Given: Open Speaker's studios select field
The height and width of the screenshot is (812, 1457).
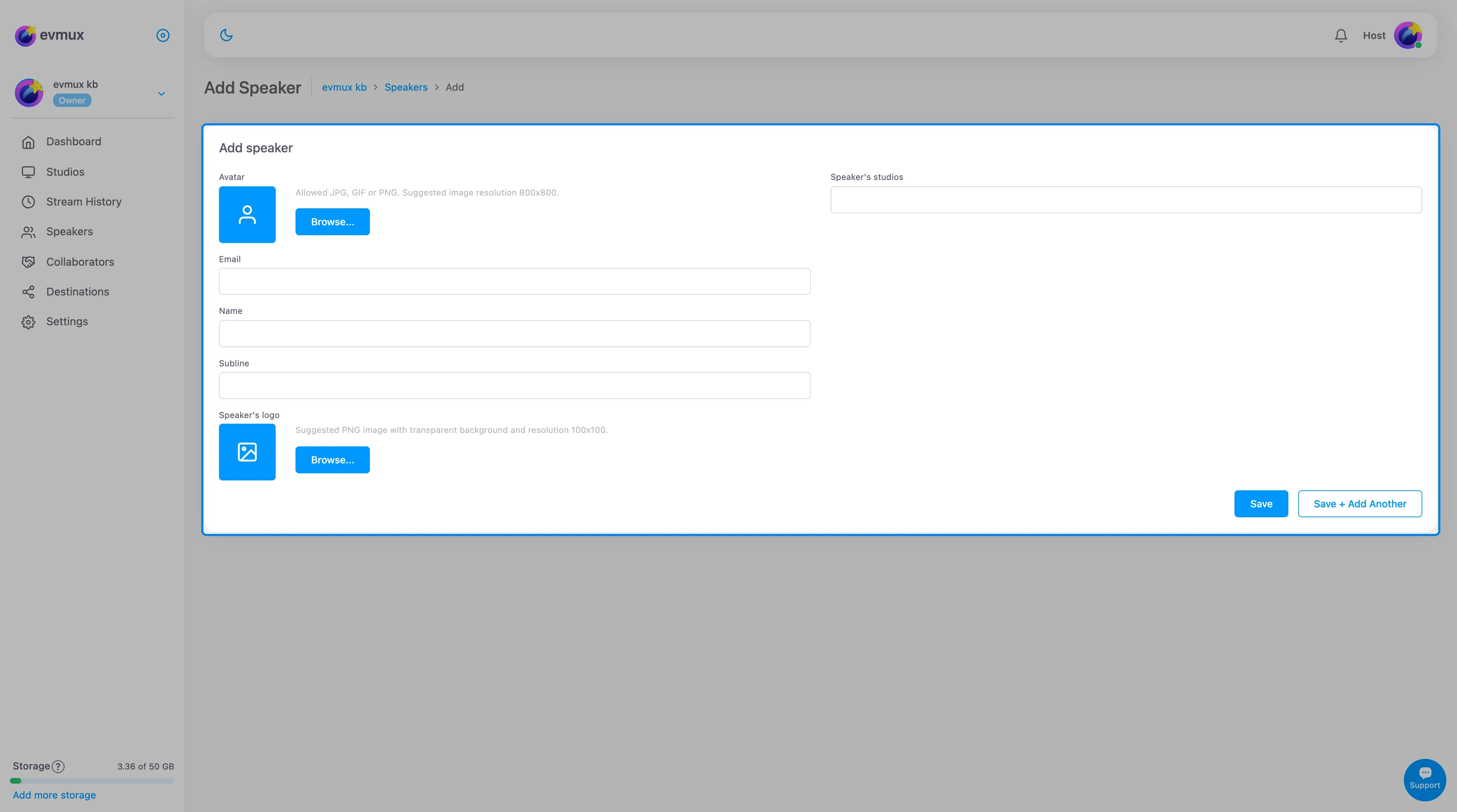Looking at the screenshot, I should [x=1126, y=199].
